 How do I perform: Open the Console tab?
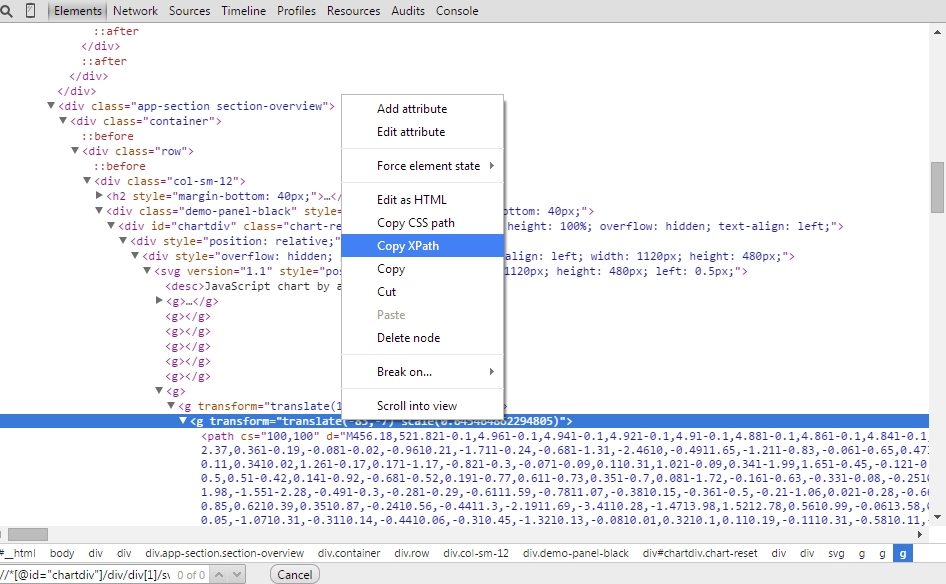click(x=457, y=11)
